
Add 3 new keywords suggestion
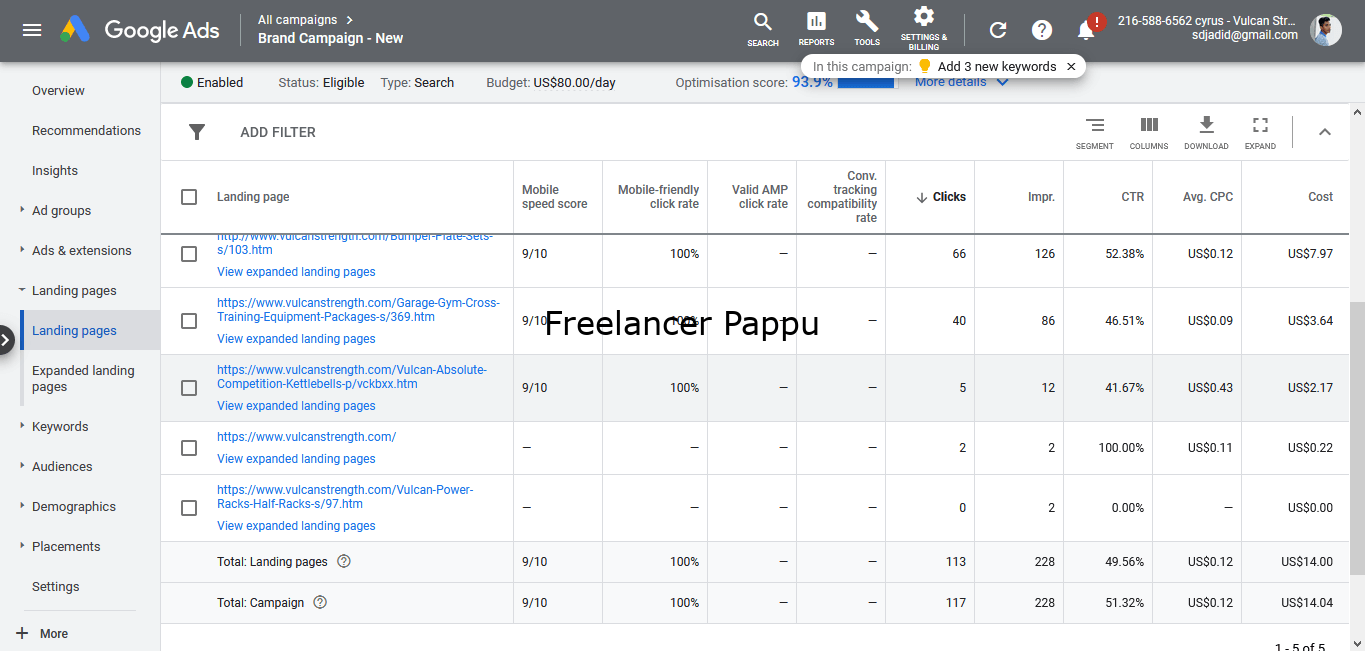point(997,67)
